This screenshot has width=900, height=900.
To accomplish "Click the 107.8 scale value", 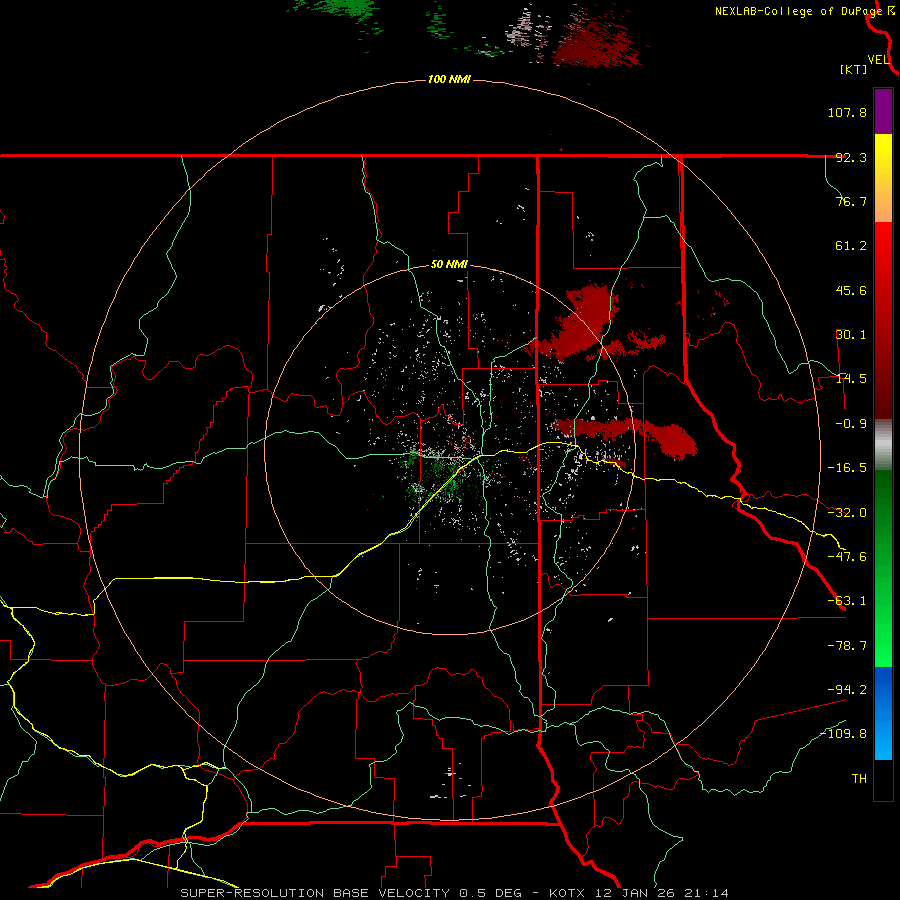I will pyautogui.click(x=847, y=112).
